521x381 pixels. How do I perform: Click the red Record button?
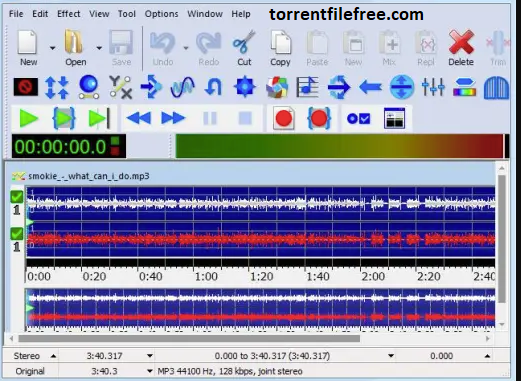(x=284, y=118)
